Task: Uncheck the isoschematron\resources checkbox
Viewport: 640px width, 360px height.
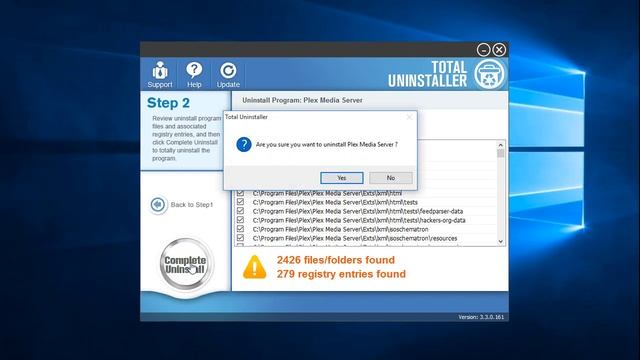Action: [x=240, y=238]
